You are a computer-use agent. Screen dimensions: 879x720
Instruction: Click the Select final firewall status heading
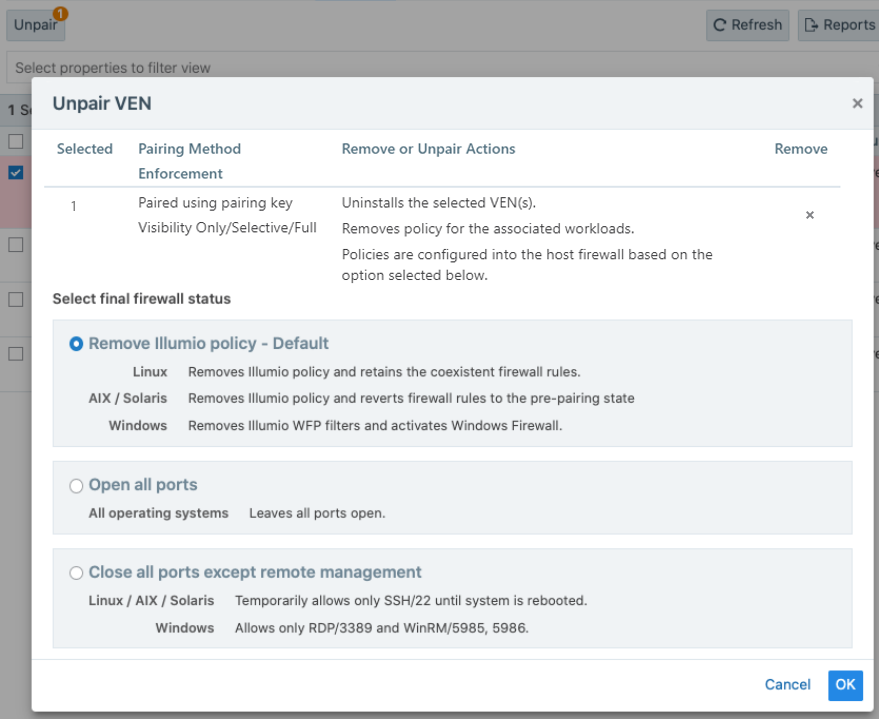(x=141, y=299)
